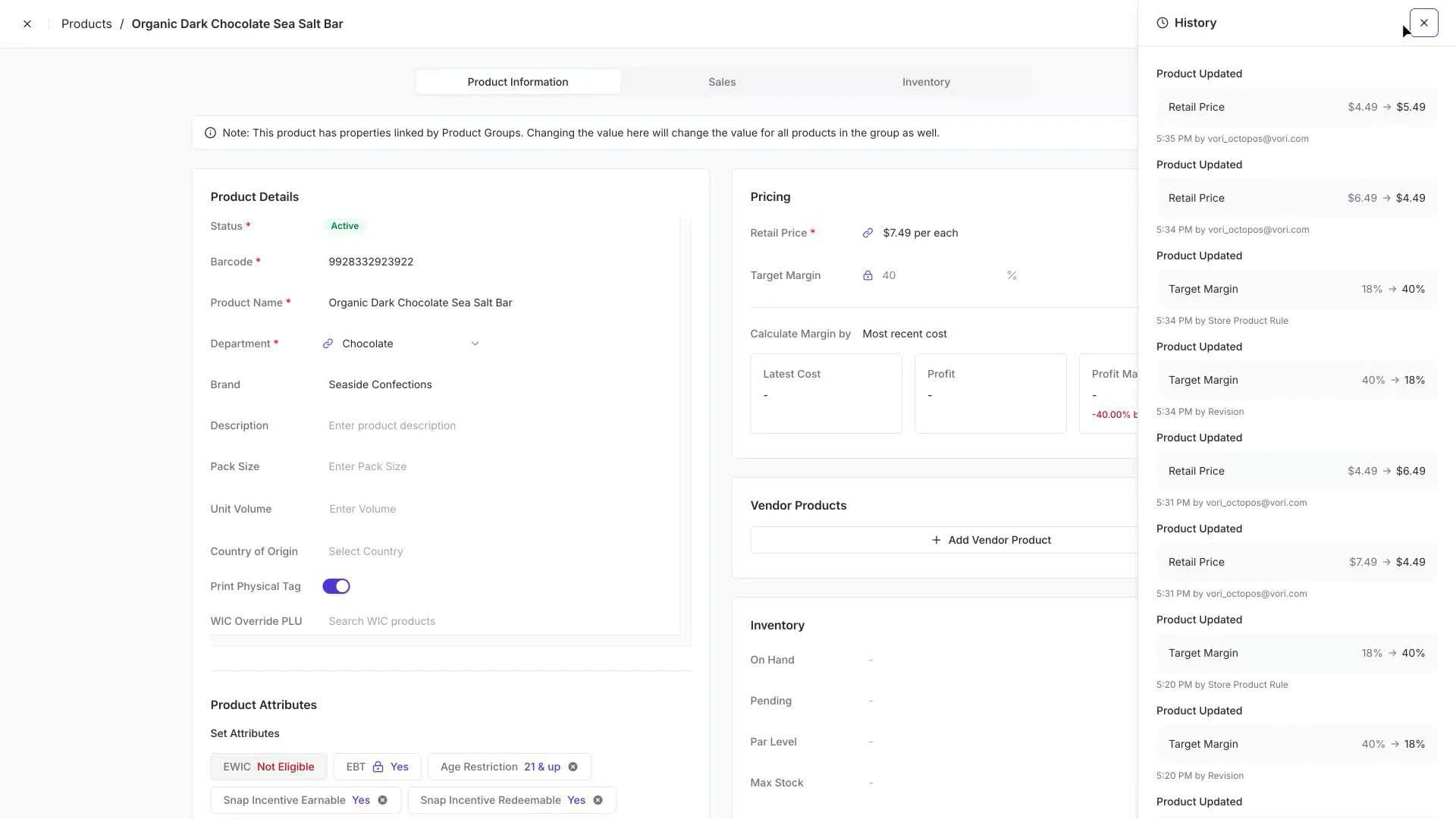Switch to the Inventory tab
Screen dimensions: 1456x819
pos(926,81)
